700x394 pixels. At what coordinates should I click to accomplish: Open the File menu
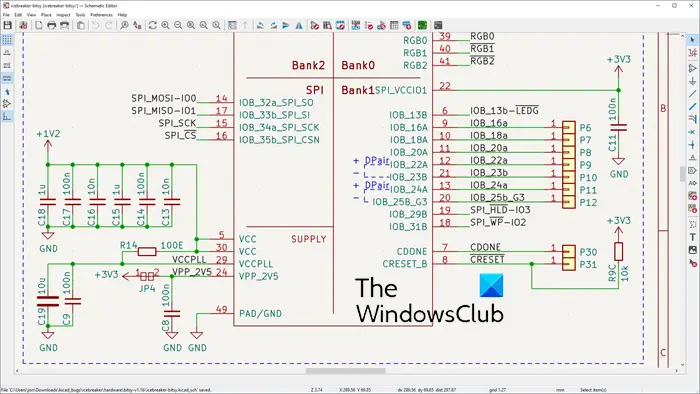click(6, 15)
